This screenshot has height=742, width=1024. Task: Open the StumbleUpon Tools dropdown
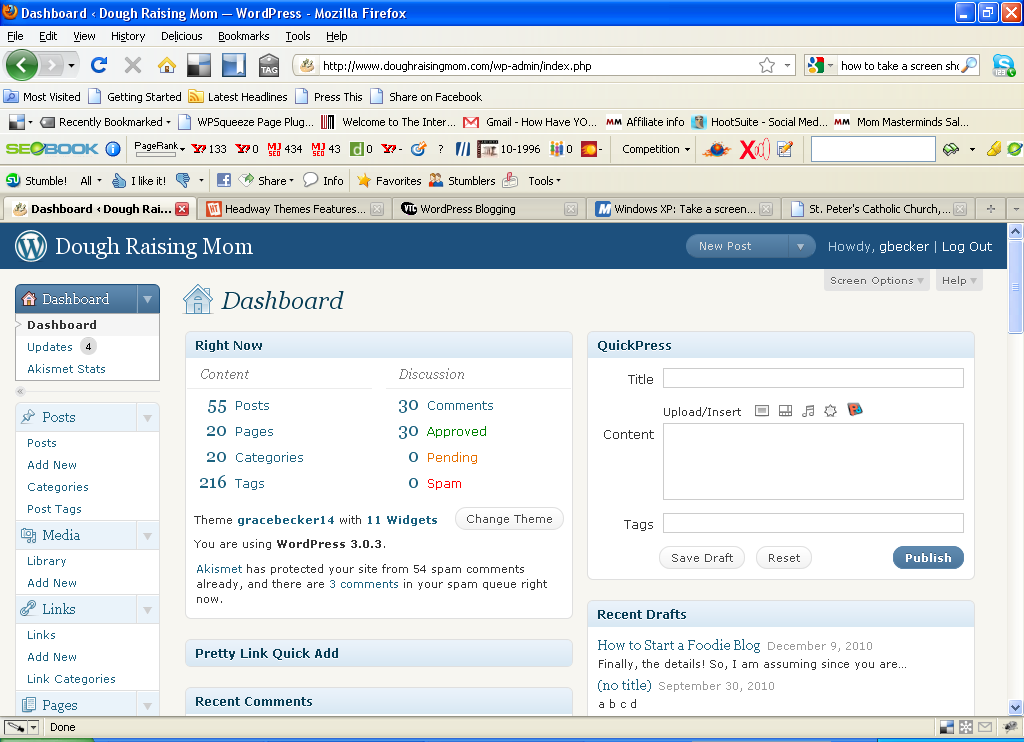(544, 180)
